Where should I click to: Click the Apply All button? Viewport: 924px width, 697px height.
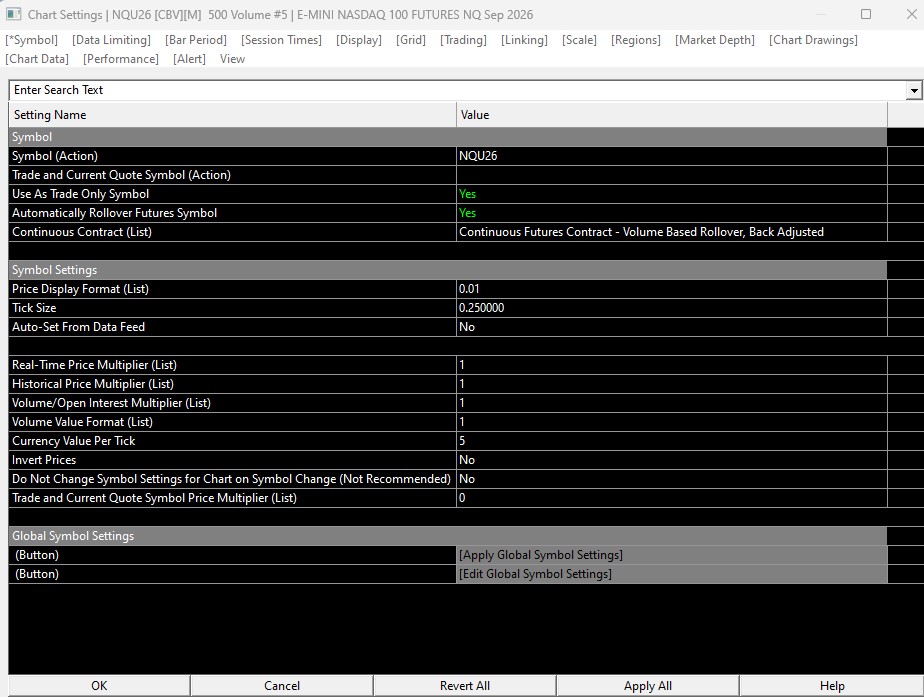pyautogui.click(x=648, y=686)
